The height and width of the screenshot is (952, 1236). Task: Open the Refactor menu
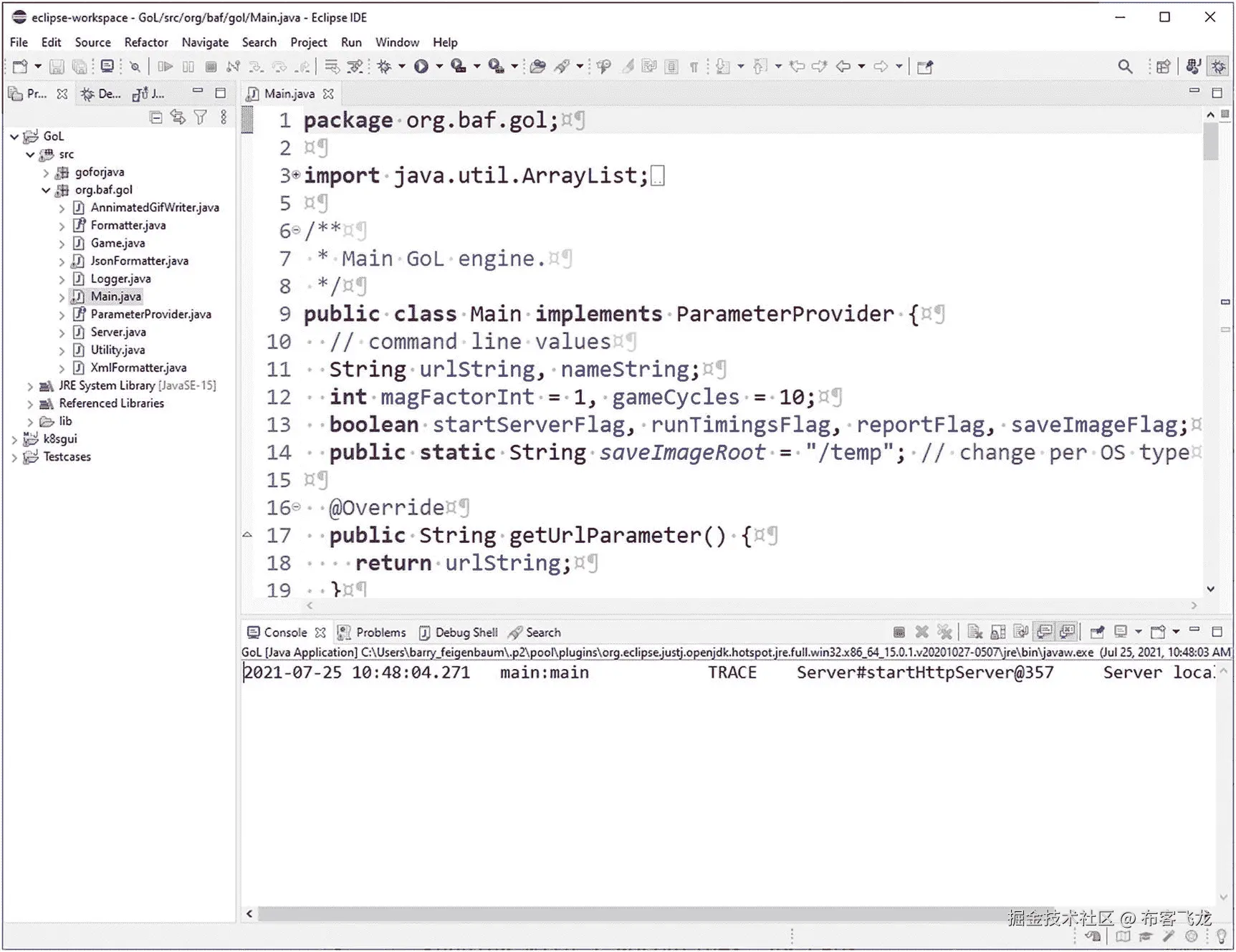point(146,42)
